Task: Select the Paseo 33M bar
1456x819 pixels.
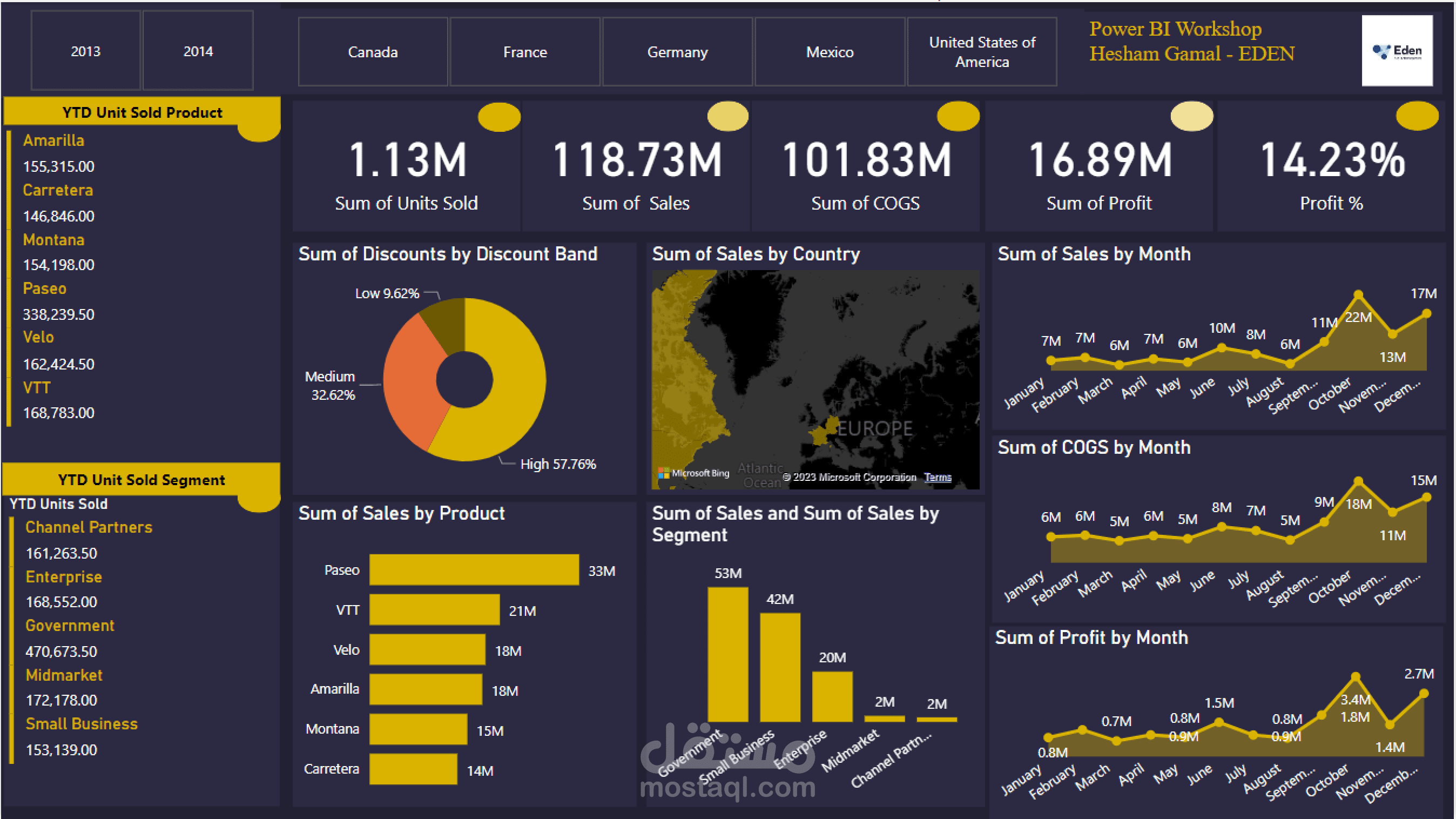Action: [474, 570]
